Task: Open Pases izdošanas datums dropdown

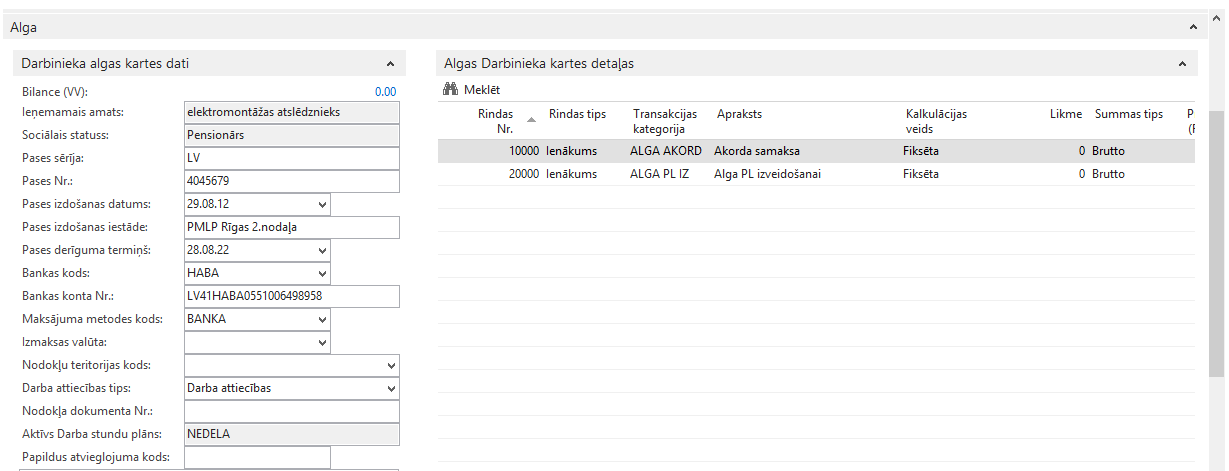Action: [x=321, y=204]
